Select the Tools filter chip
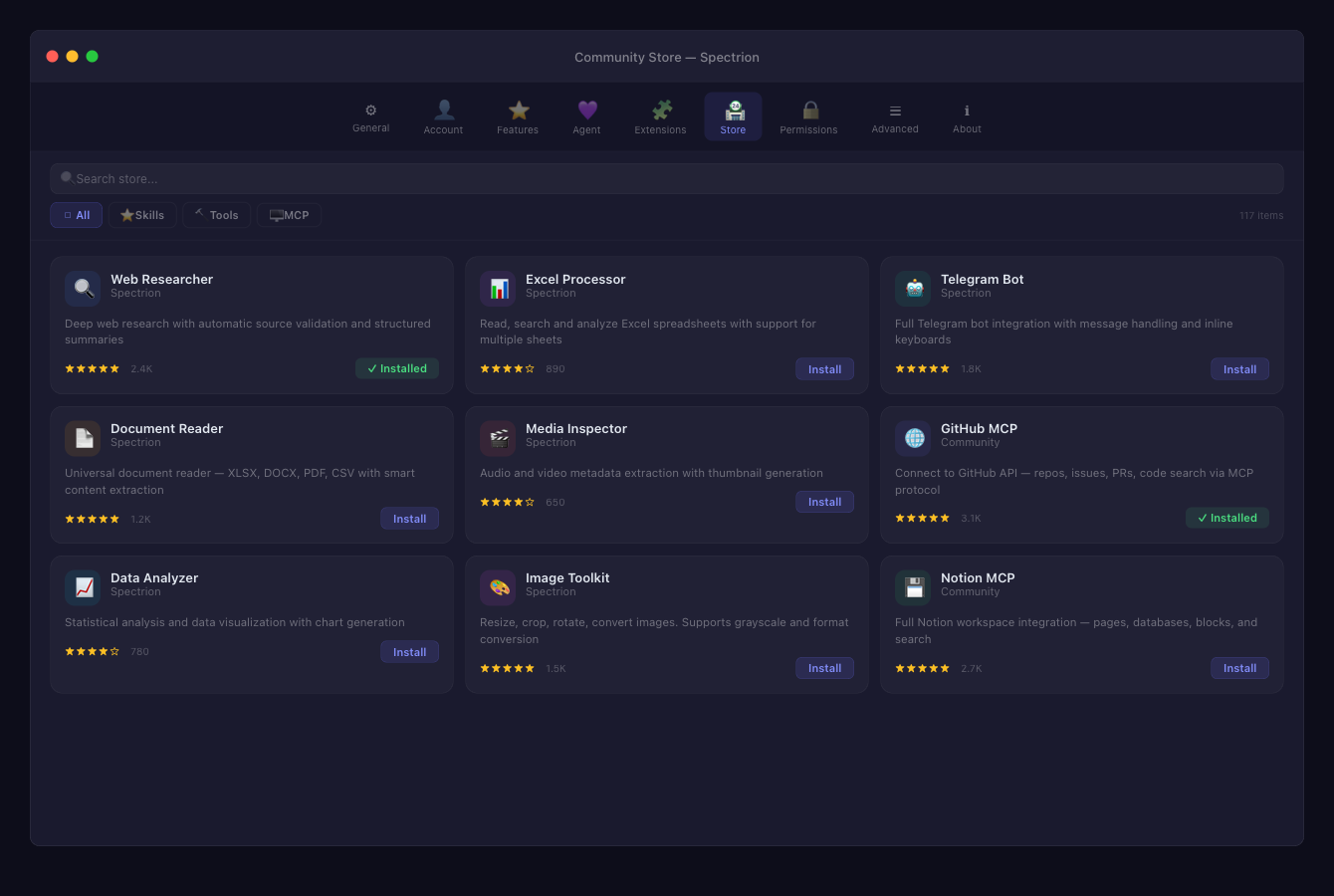This screenshot has width=1334, height=896. pos(216,215)
